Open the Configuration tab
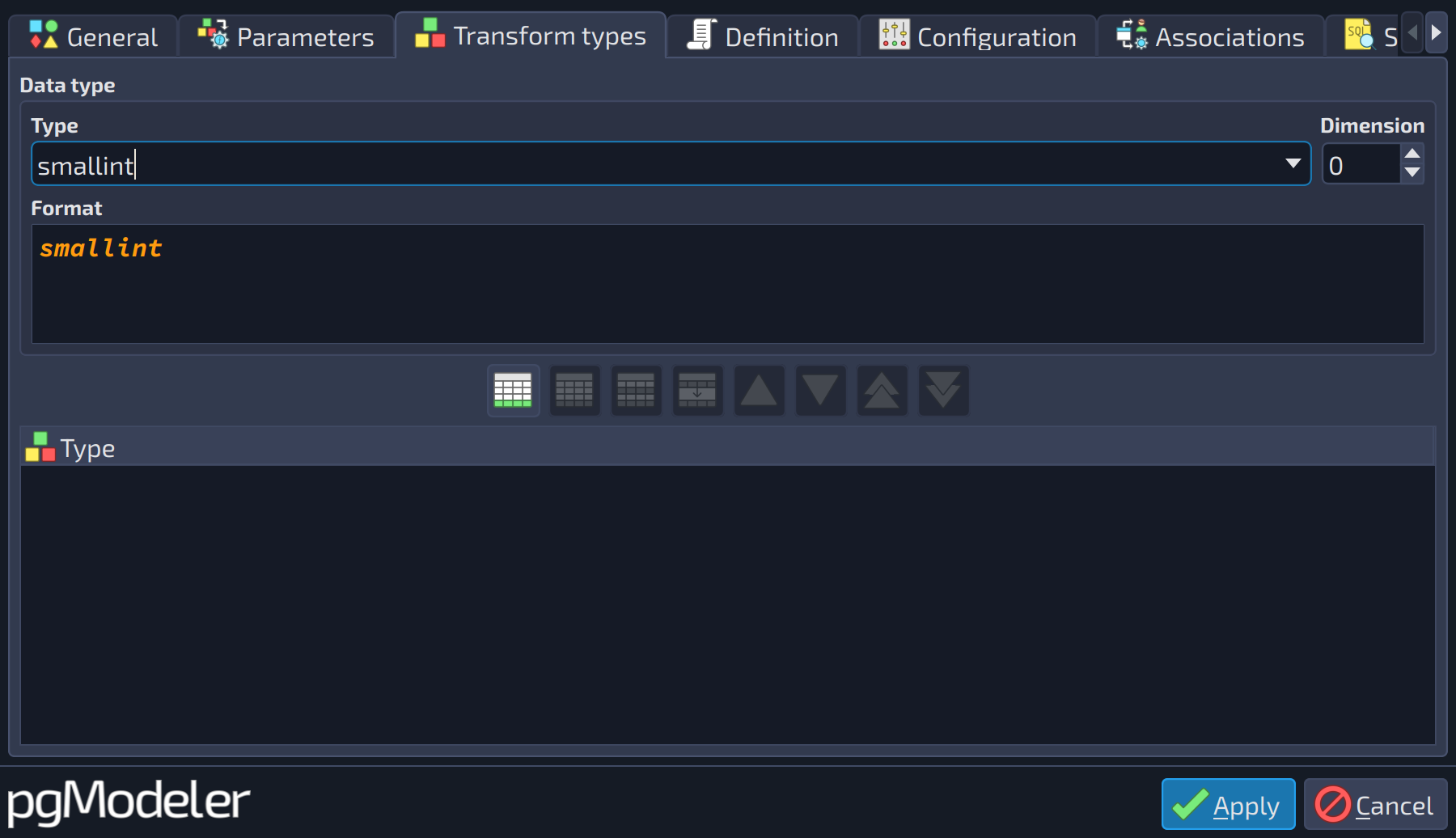Viewport: 1456px width, 838px height. pos(978,36)
